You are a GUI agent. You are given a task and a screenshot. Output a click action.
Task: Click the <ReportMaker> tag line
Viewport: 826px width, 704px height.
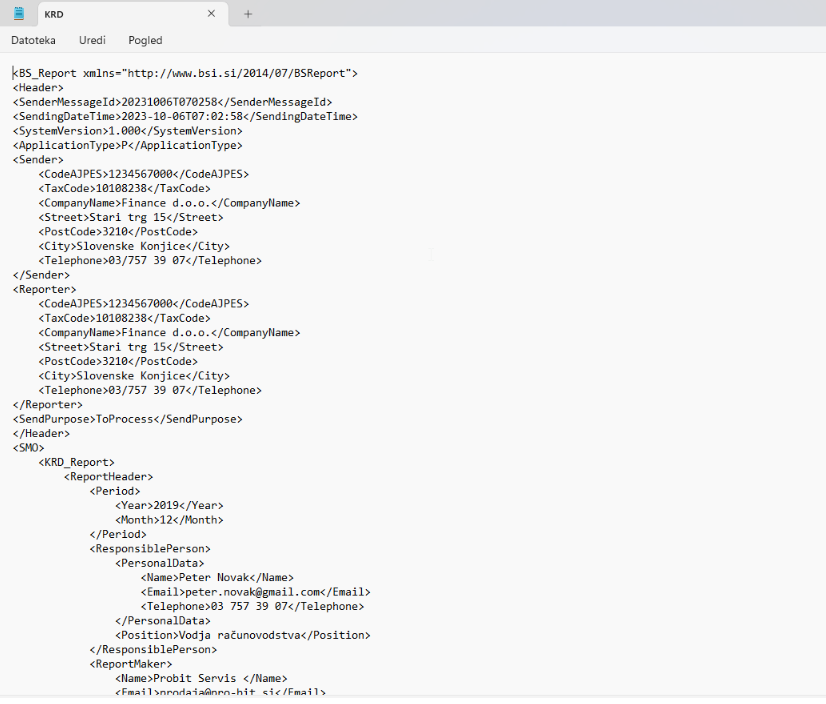[x=131, y=664]
